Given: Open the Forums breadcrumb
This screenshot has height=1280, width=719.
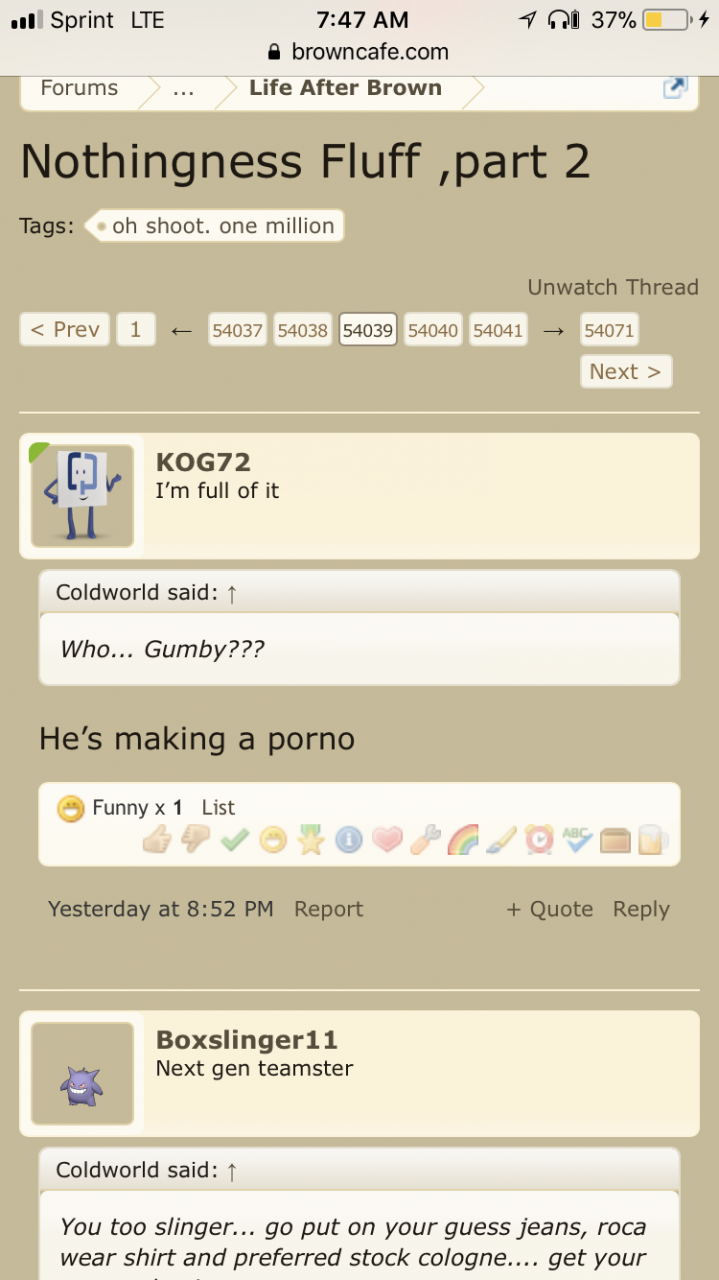Looking at the screenshot, I should 79,88.
